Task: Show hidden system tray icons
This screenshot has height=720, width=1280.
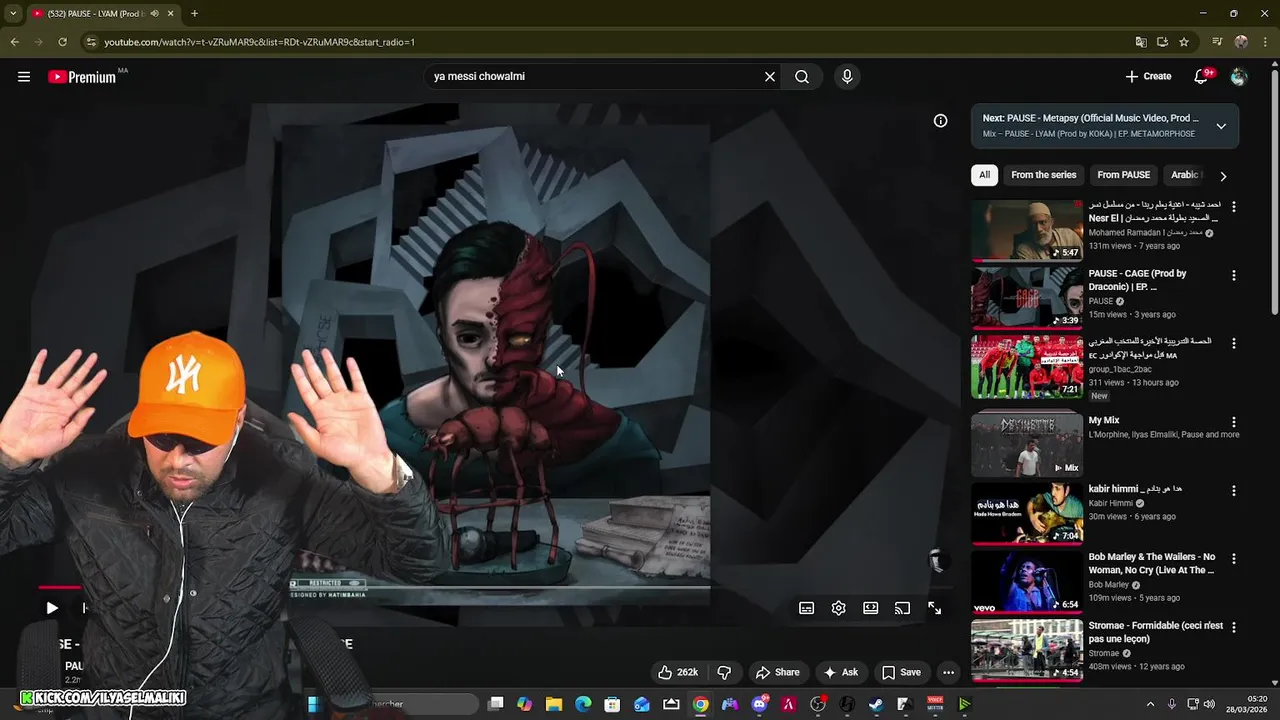Action: [1150, 704]
